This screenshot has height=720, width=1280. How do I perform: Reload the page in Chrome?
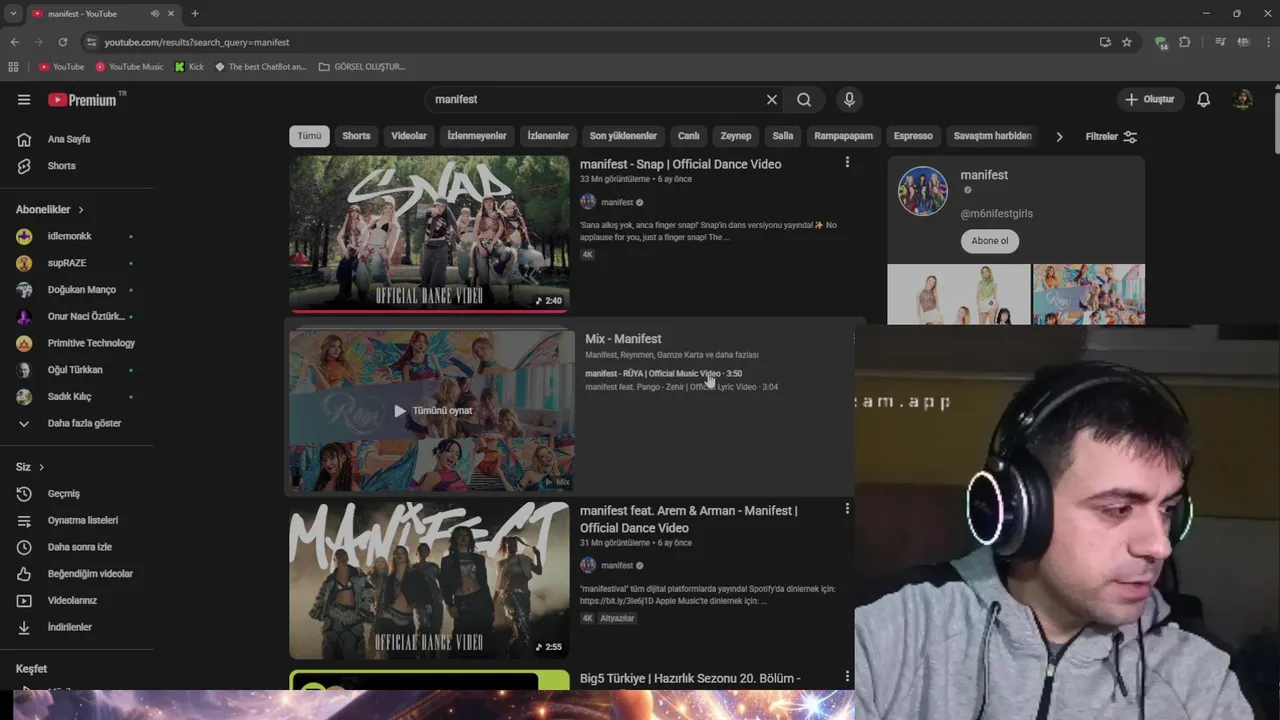pos(62,42)
